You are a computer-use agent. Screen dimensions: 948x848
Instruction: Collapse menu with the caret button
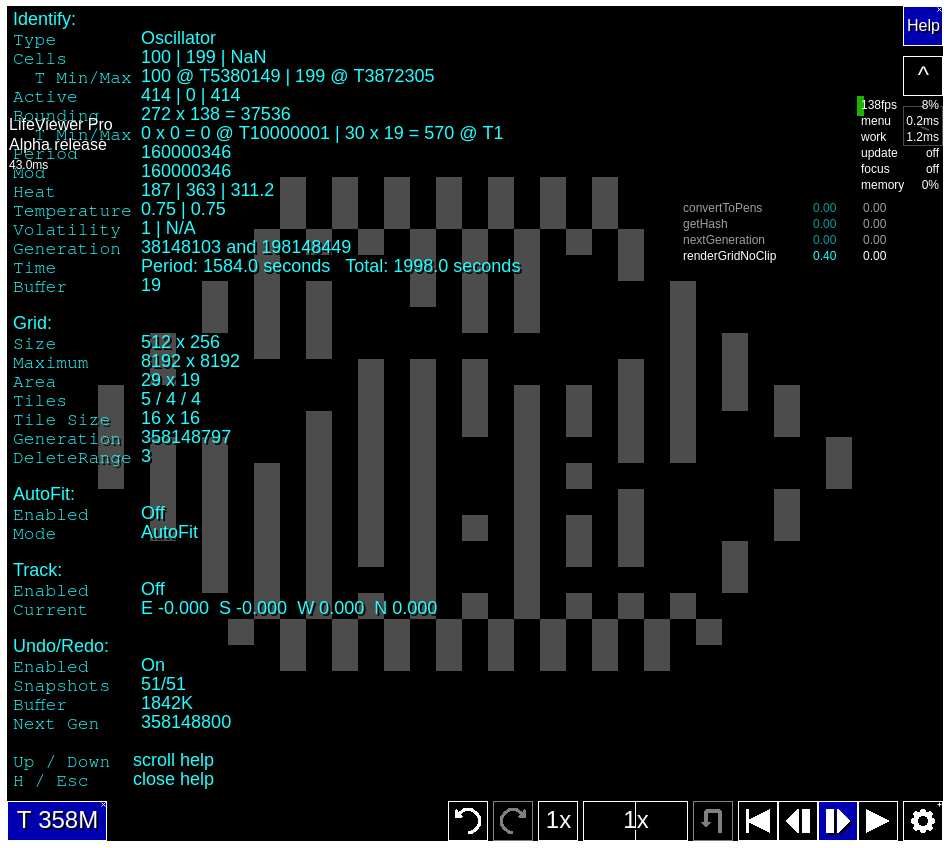tap(923, 76)
